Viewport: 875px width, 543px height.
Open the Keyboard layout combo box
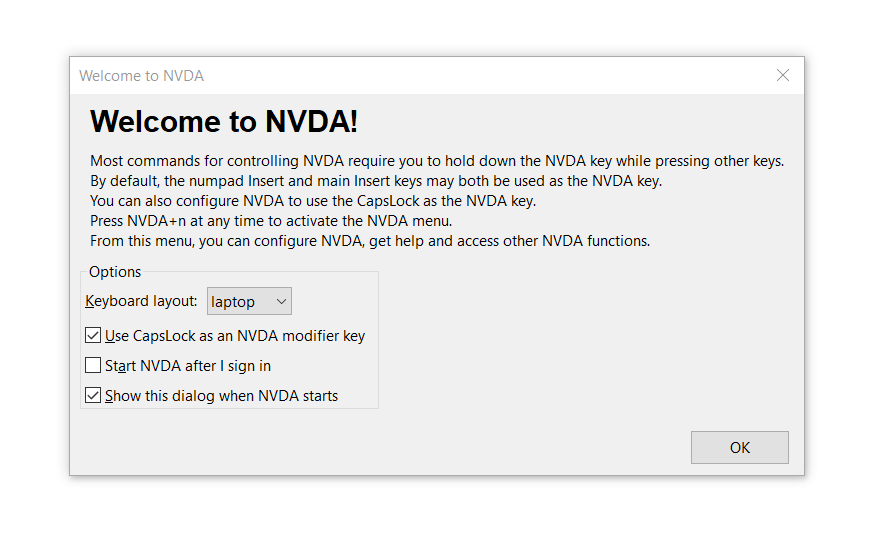click(x=249, y=301)
